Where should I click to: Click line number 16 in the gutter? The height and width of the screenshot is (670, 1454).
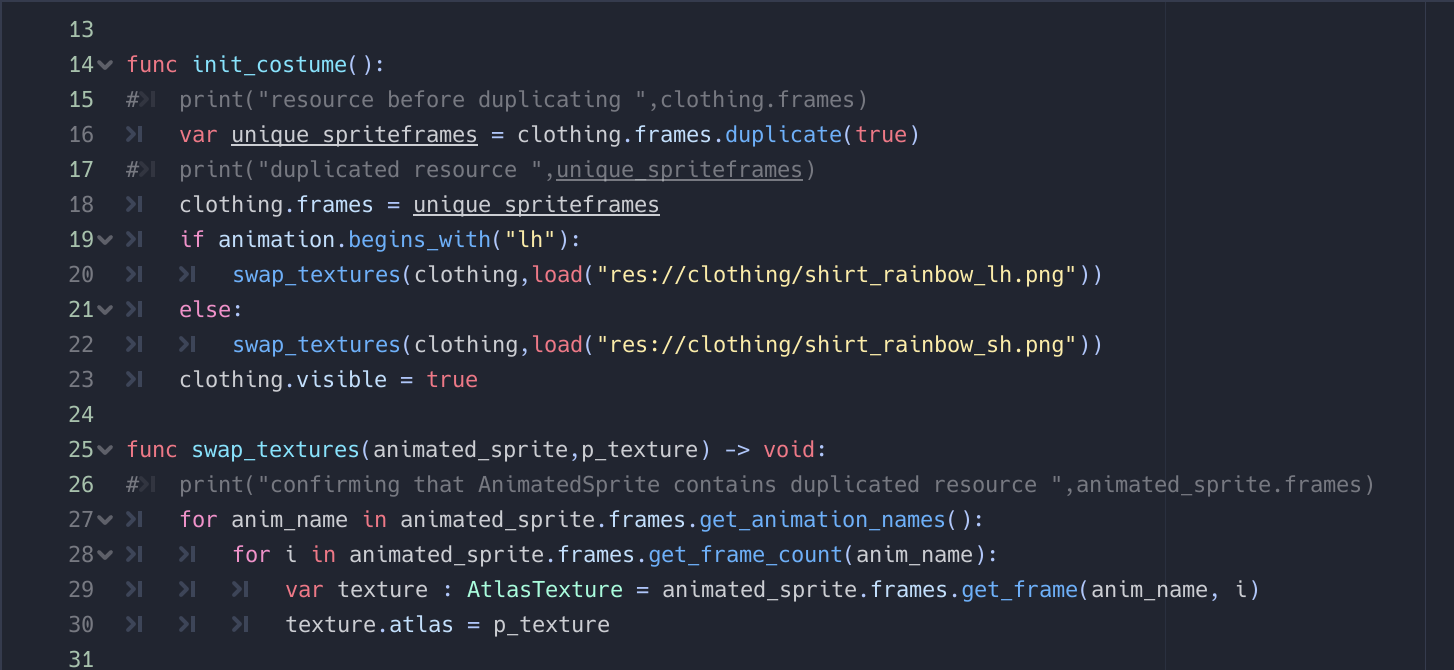click(x=81, y=135)
